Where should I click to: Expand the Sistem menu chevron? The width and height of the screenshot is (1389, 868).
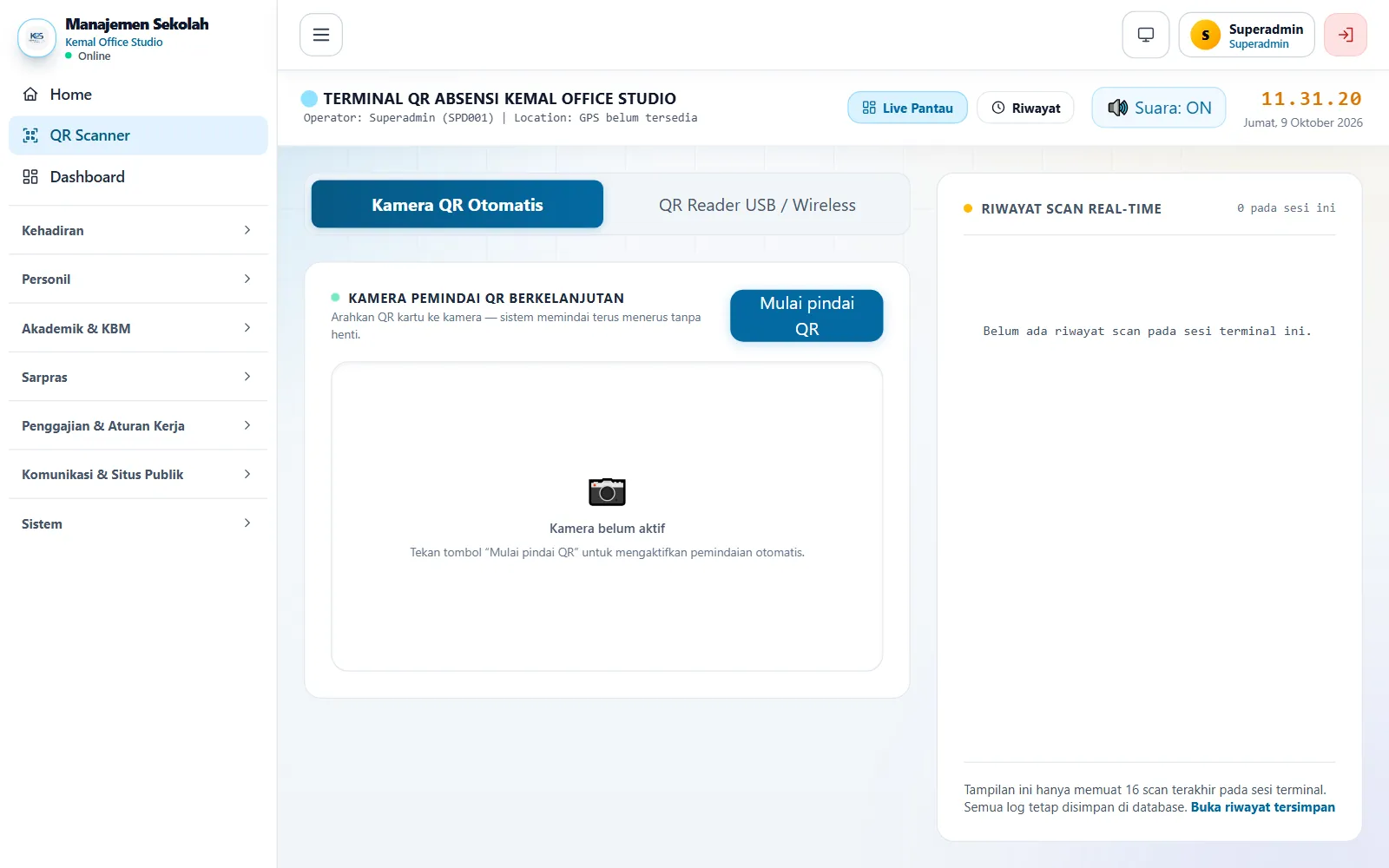247,523
